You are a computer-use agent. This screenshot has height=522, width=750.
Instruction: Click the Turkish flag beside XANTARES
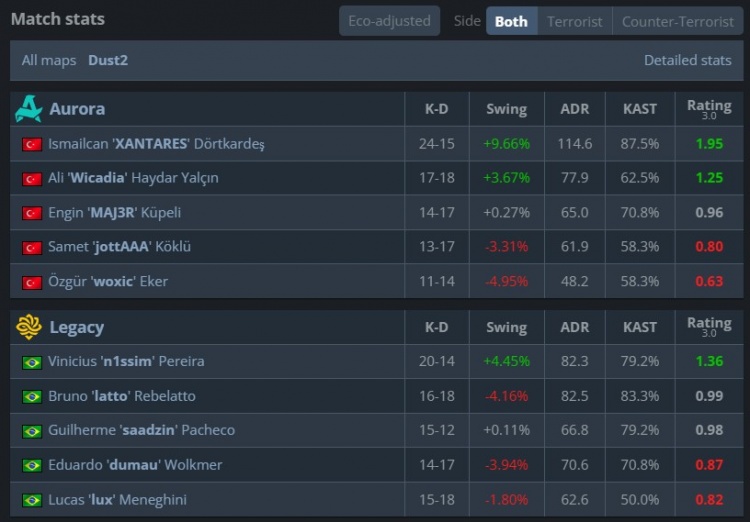(32, 144)
